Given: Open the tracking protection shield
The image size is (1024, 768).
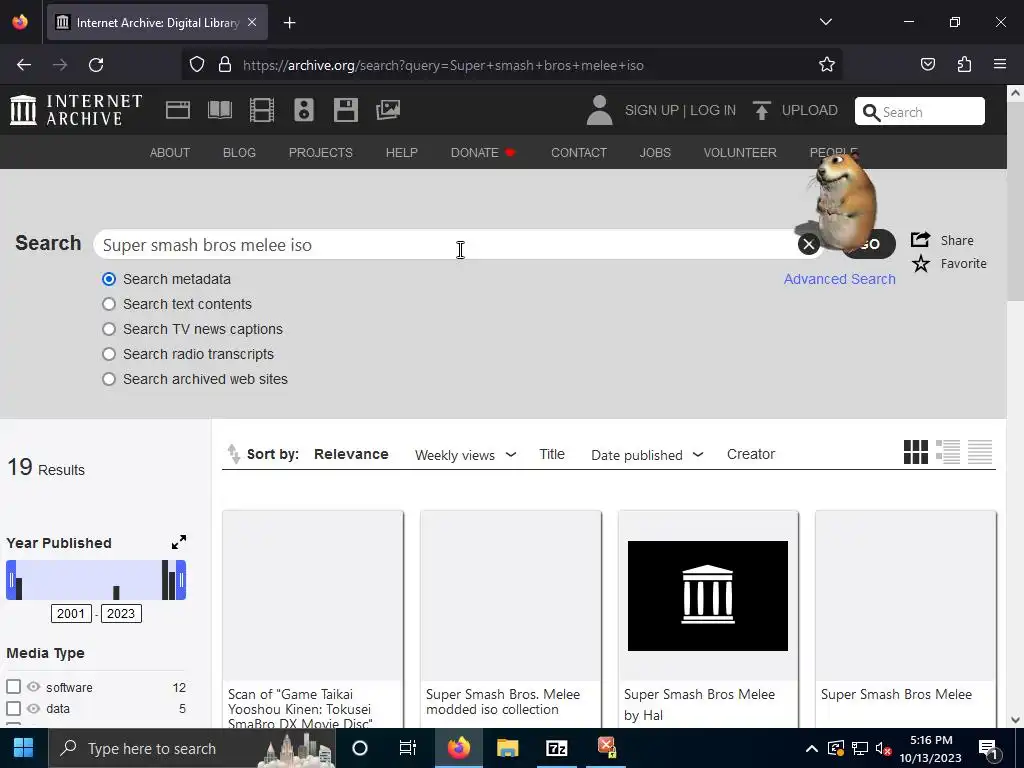Looking at the screenshot, I should coord(197,65).
